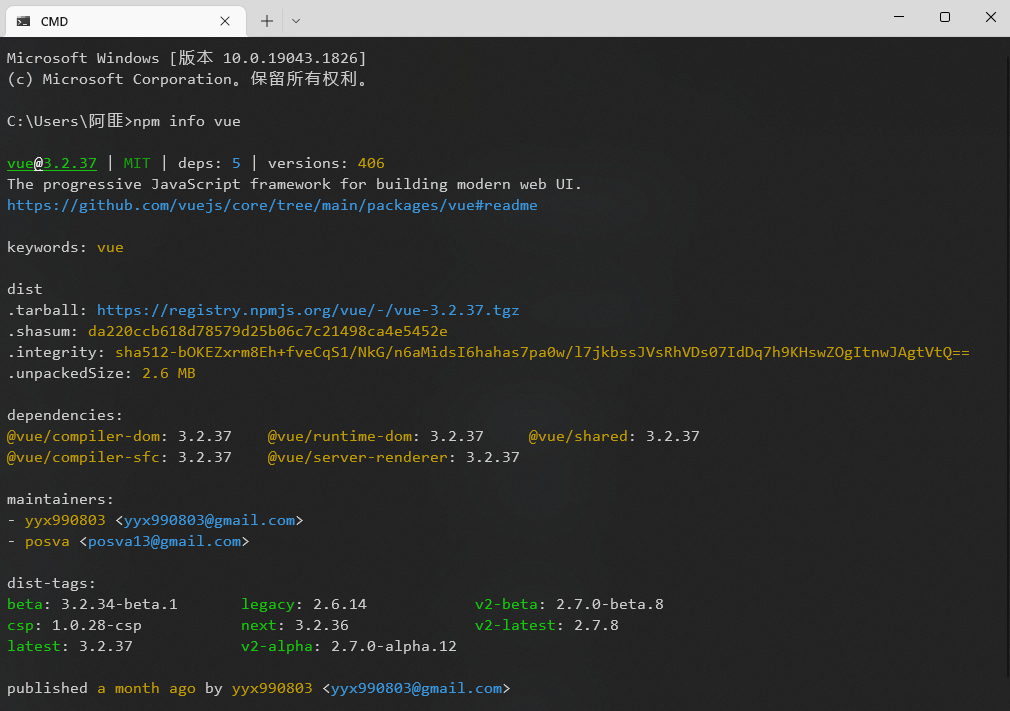The image size is (1010, 711).
Task: Click the 'npm info vue' command text
Action: pyautogui.click(x=187, y=121)
